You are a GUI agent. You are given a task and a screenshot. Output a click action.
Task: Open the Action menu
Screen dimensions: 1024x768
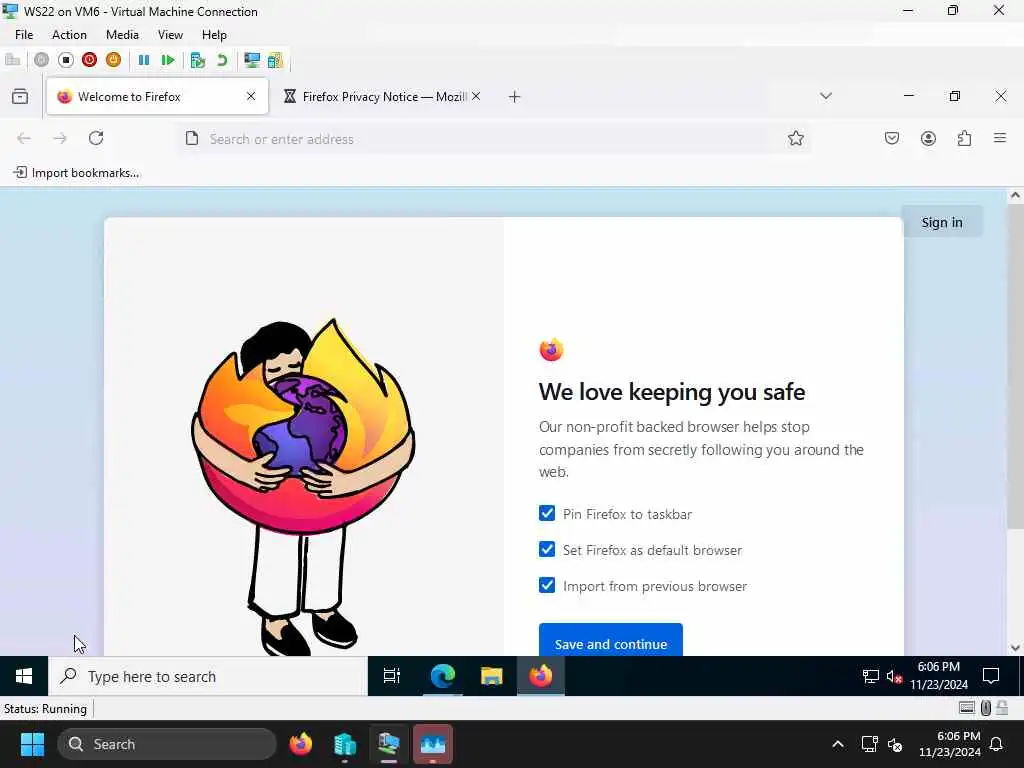click(x=69, y=35)
